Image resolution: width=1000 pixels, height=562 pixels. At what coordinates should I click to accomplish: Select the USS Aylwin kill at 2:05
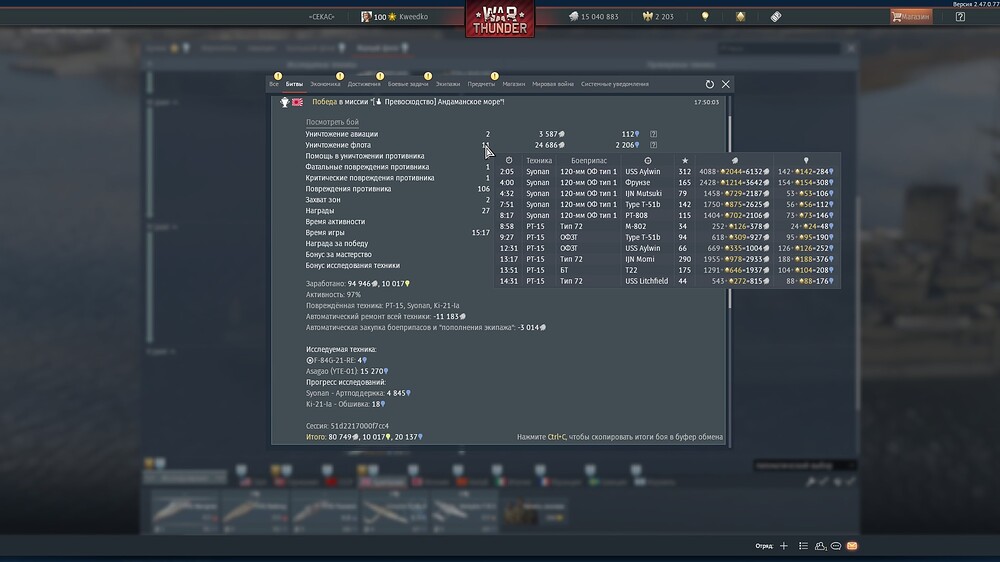(x=666, y=172)
